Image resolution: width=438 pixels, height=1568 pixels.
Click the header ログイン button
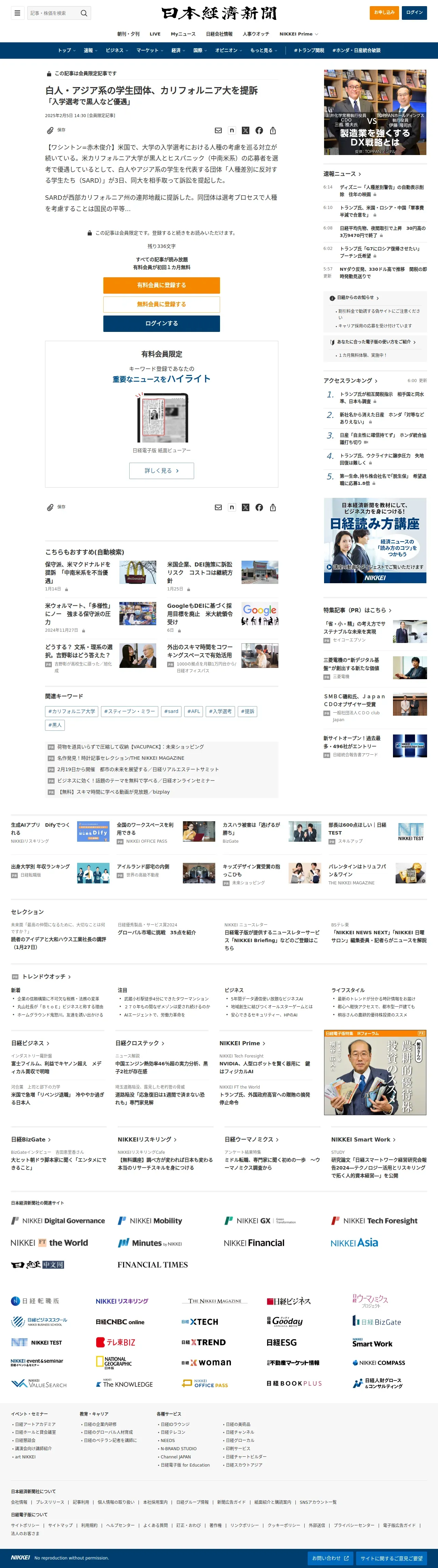pyautogui.click(x=414, y=12)
